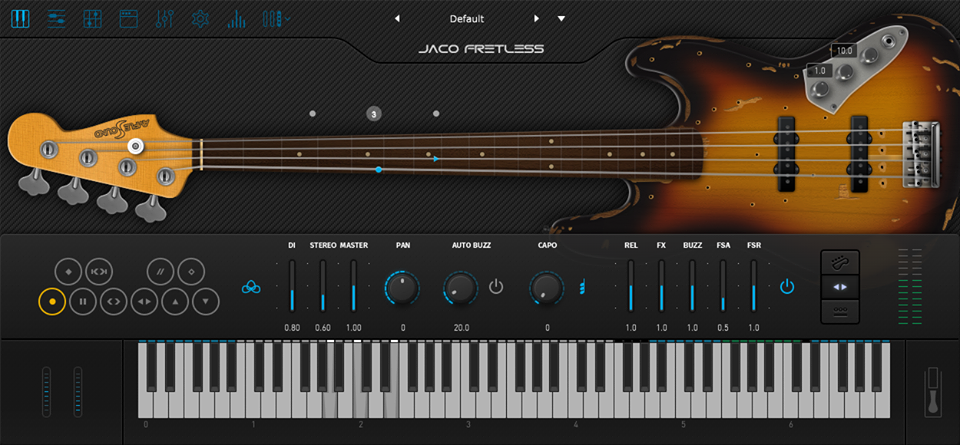The height and width of the screenshot is (445, 960).
Task: Open the vertical mixer faders icon
Action: [x=164, y=19]
